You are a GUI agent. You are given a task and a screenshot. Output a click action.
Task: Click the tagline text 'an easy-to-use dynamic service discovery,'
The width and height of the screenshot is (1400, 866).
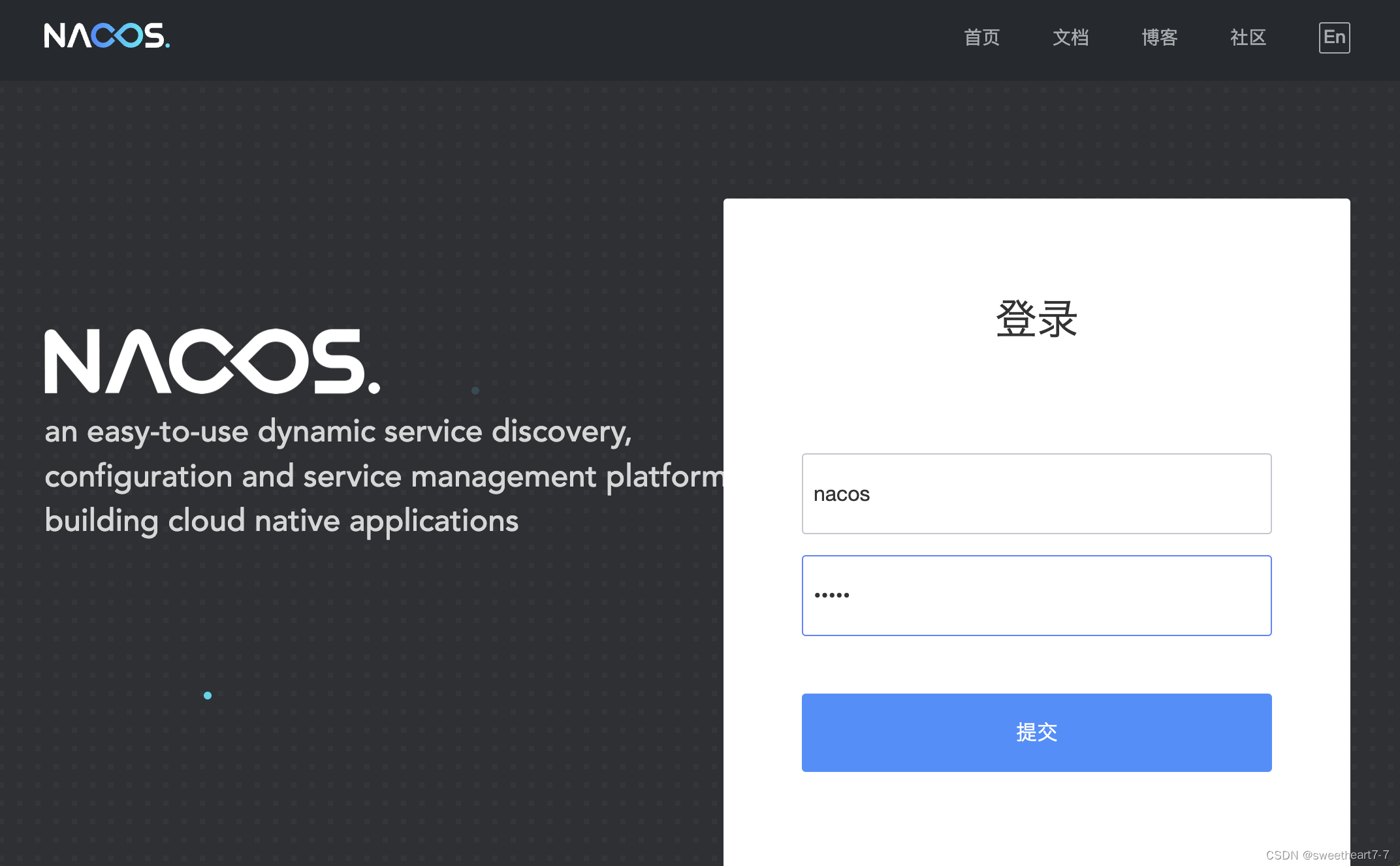coord(338,432)
